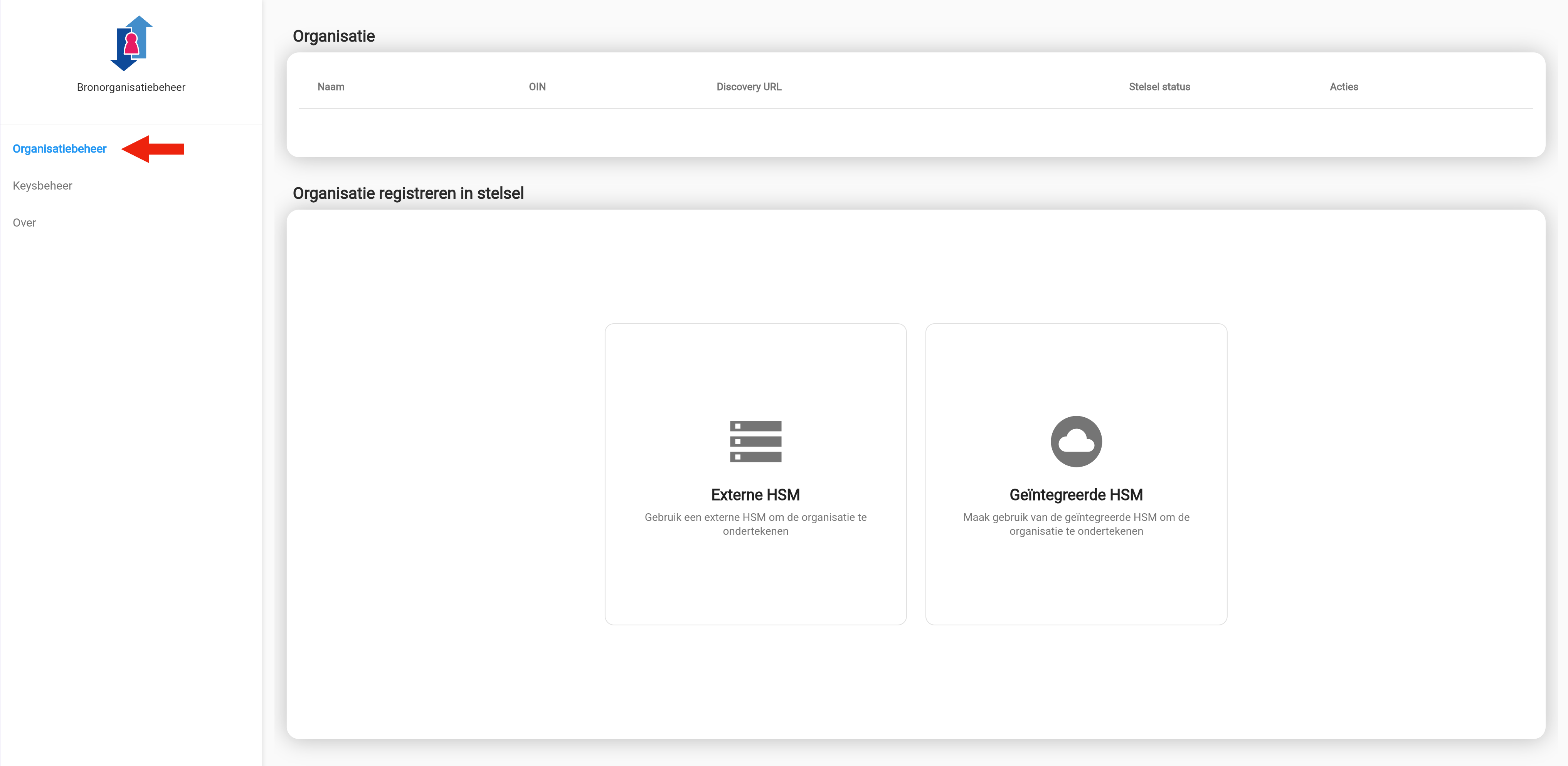1568x766 pixels.
Task: Click the server stack icon for Externe HSM
Action: [755, 441]
